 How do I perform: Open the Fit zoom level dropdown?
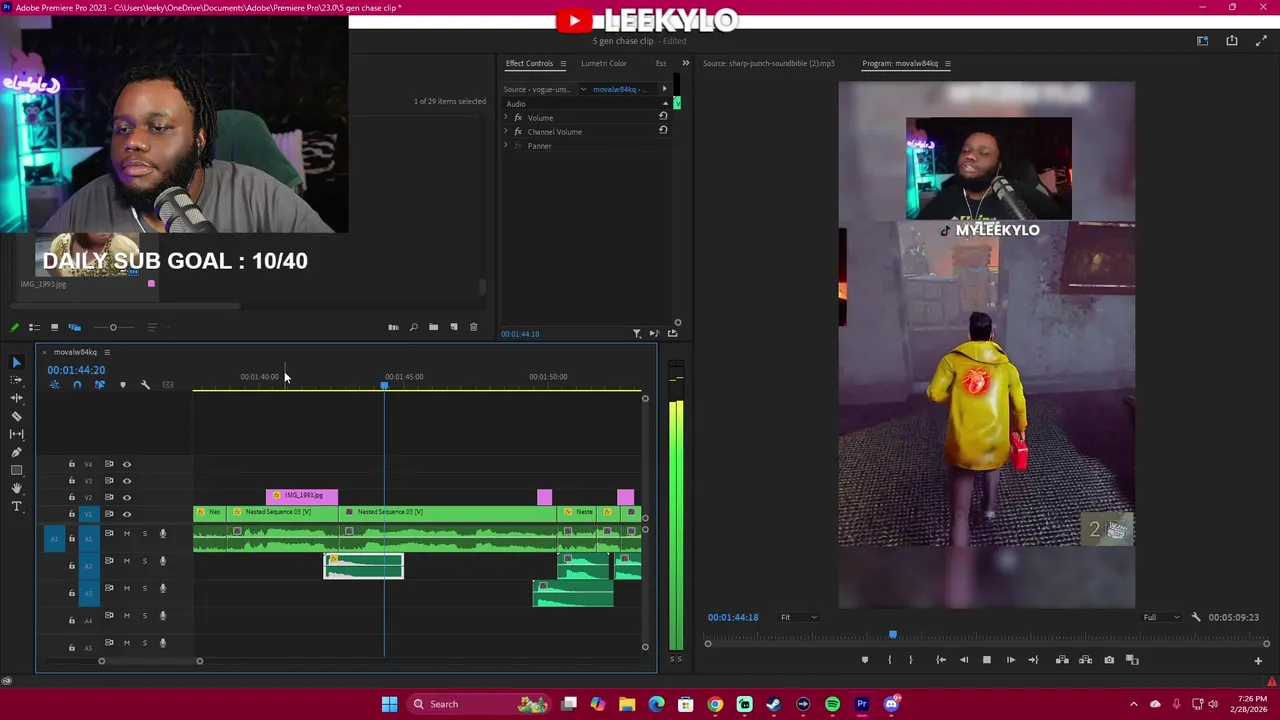[x=799, y=617]
